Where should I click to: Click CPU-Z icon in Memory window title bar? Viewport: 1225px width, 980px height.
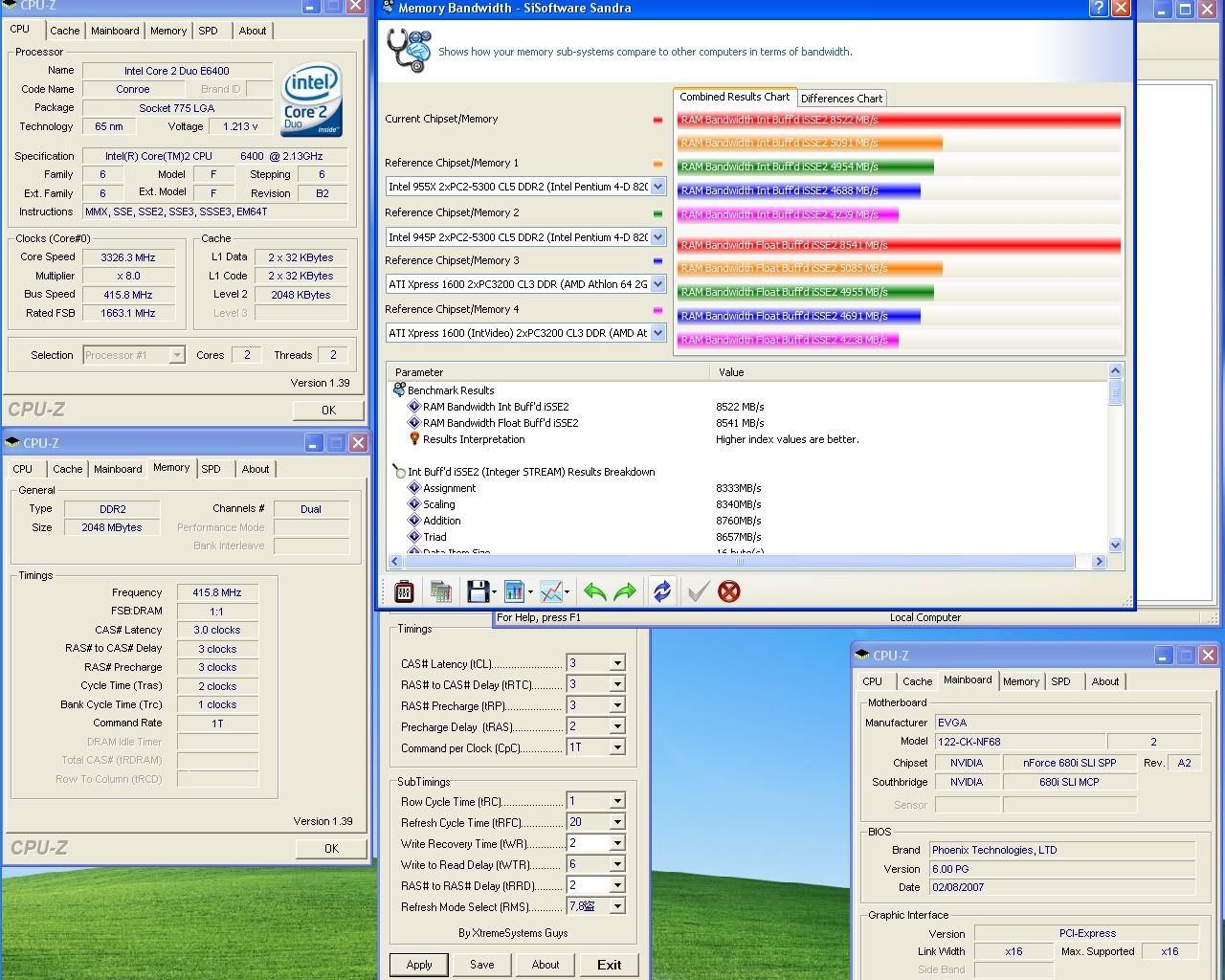coord(12,443)
